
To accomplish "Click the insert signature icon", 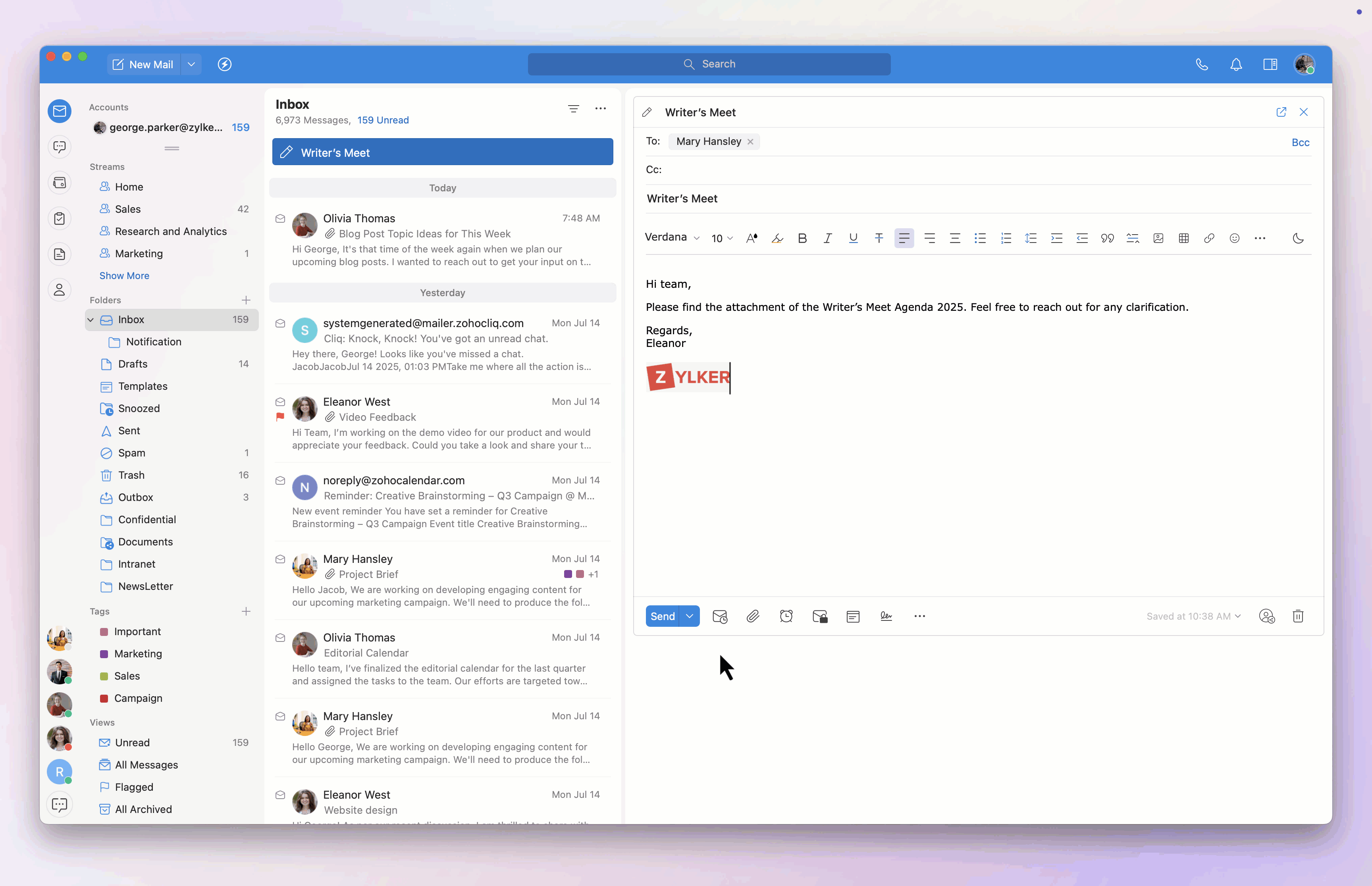I will click(x=886, y=616).
